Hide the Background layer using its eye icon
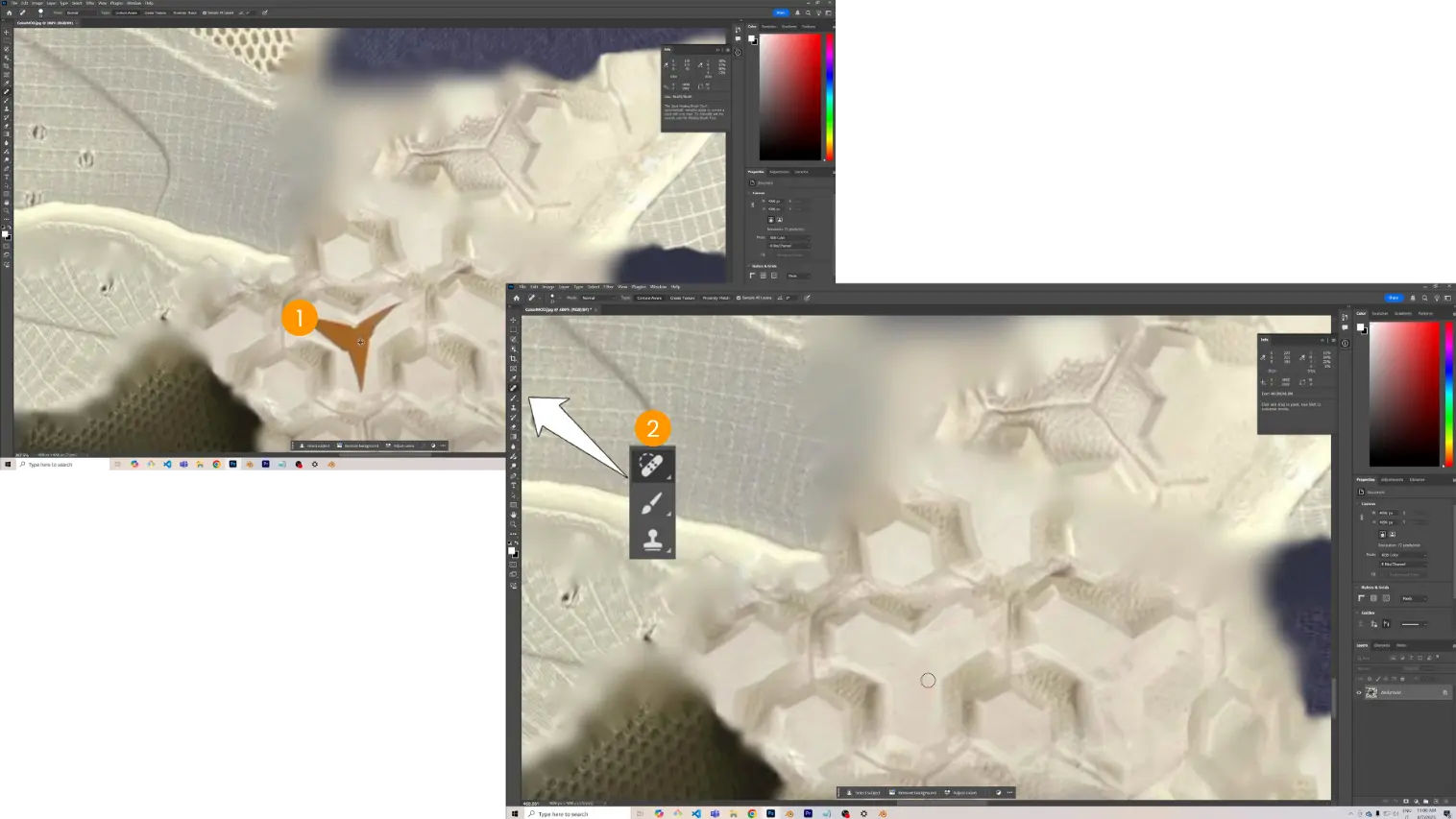The image size is (1456, 819). click(x=1359, y=692)
